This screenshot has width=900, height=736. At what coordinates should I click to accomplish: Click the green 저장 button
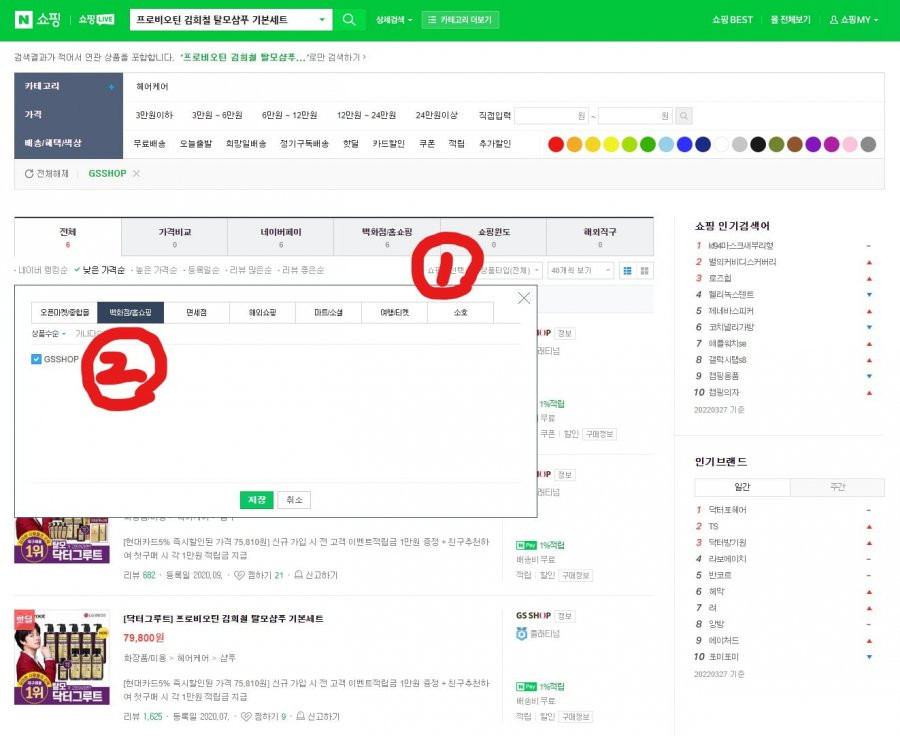[x=256, y=499]
